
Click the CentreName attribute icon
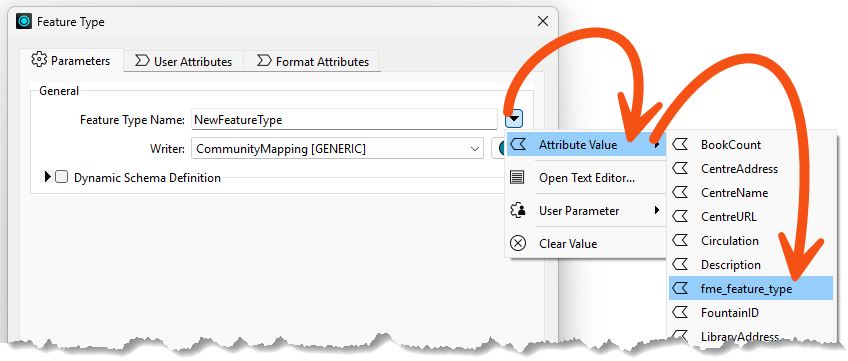click(680, 192)
